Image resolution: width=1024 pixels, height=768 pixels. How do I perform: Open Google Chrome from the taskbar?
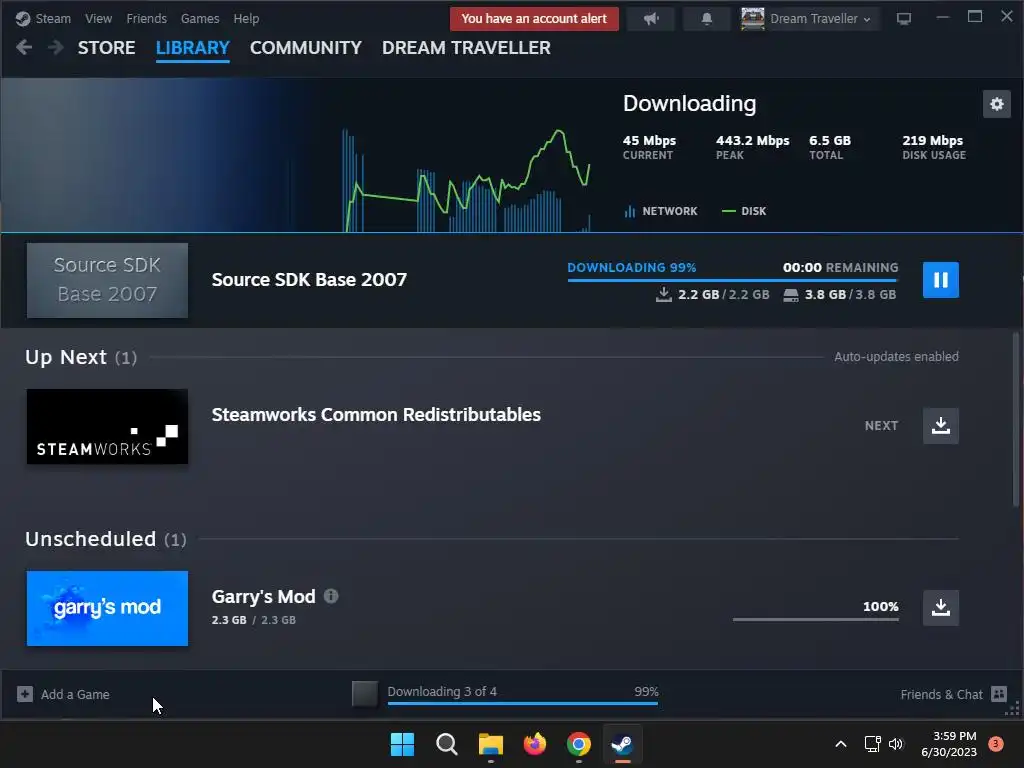[x=579, y=744]
